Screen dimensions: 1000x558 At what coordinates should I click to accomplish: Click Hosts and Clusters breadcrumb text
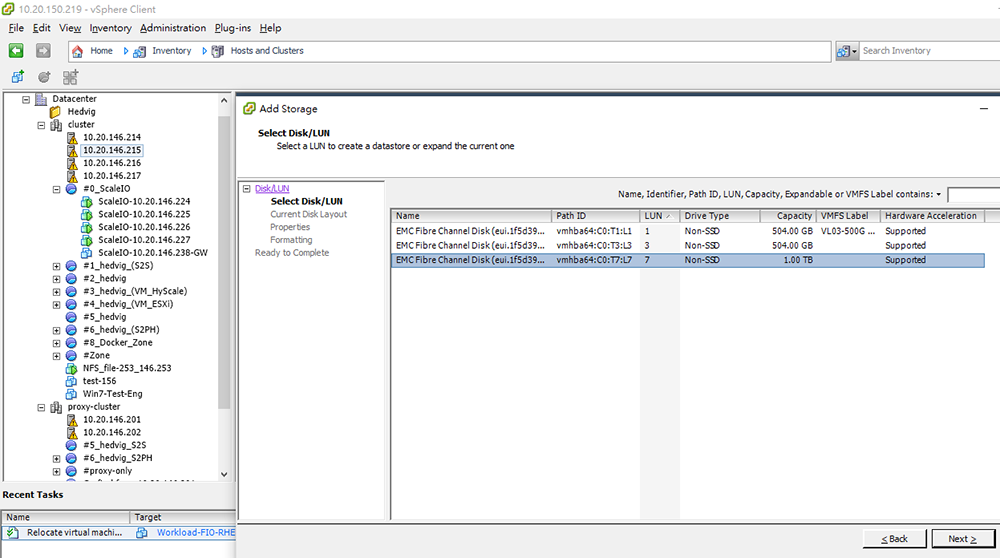click(267, 51)
